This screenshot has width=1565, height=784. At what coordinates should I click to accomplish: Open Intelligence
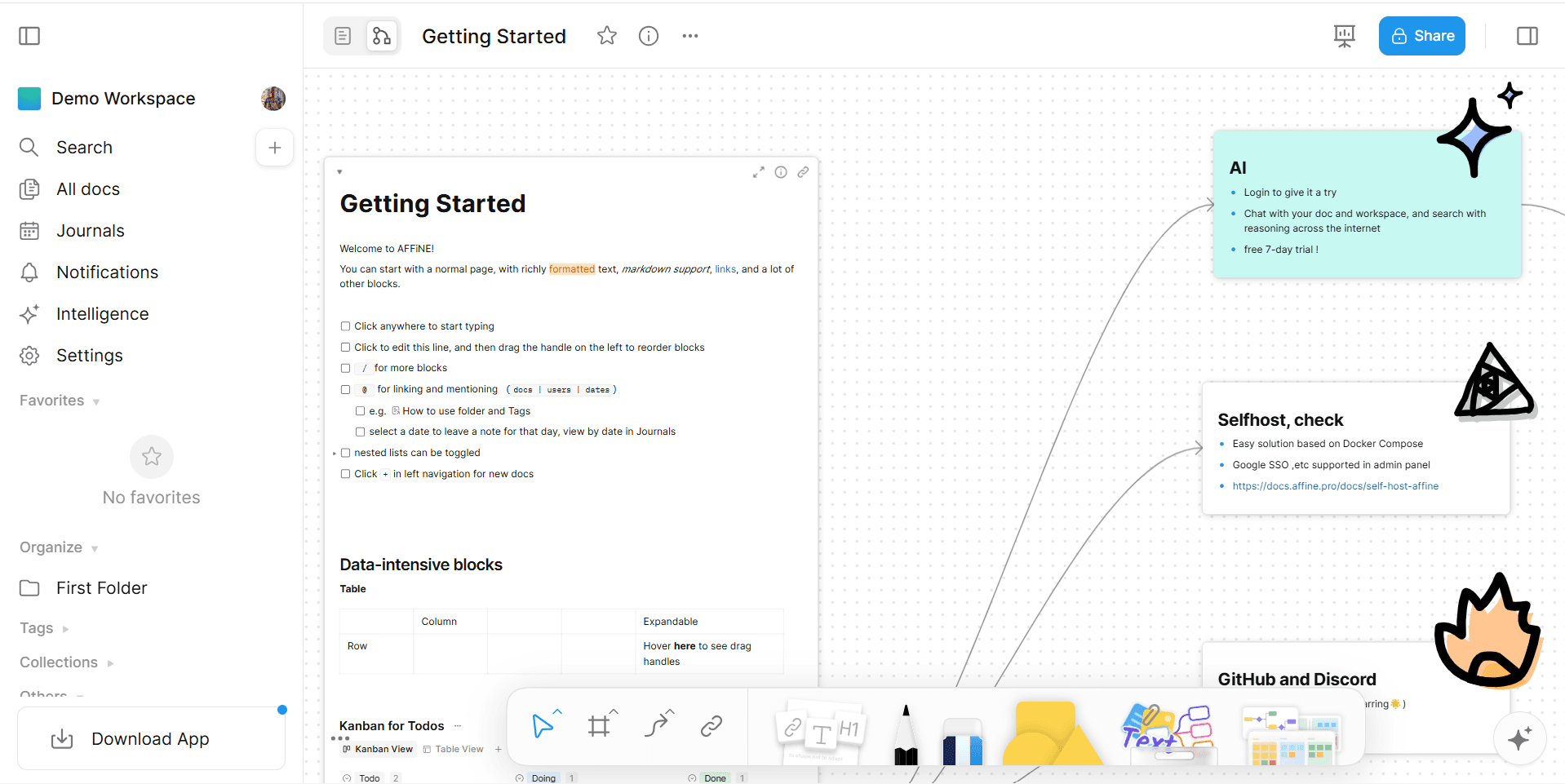[x=152, y=314]
